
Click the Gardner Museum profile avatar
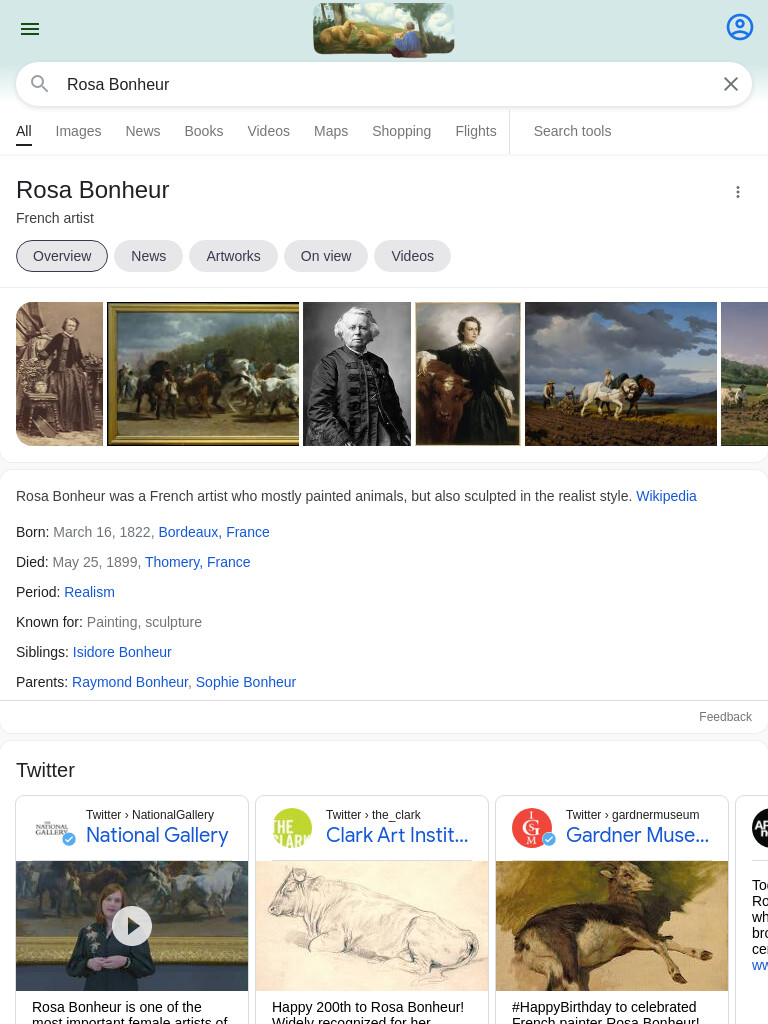[532, 827]
